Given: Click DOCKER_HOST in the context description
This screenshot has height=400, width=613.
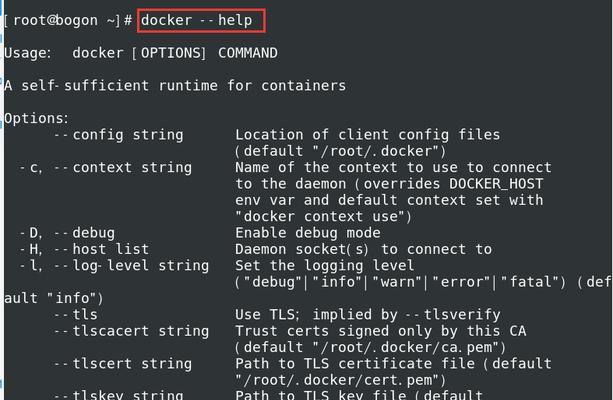Looking at the screenshot, I should pos(496,184).
